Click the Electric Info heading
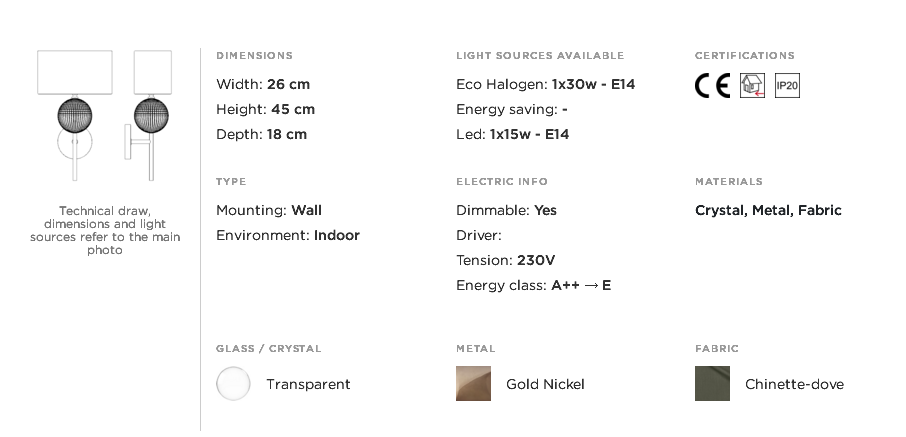This screenshot has height=437, width=906. click(502, 182)
